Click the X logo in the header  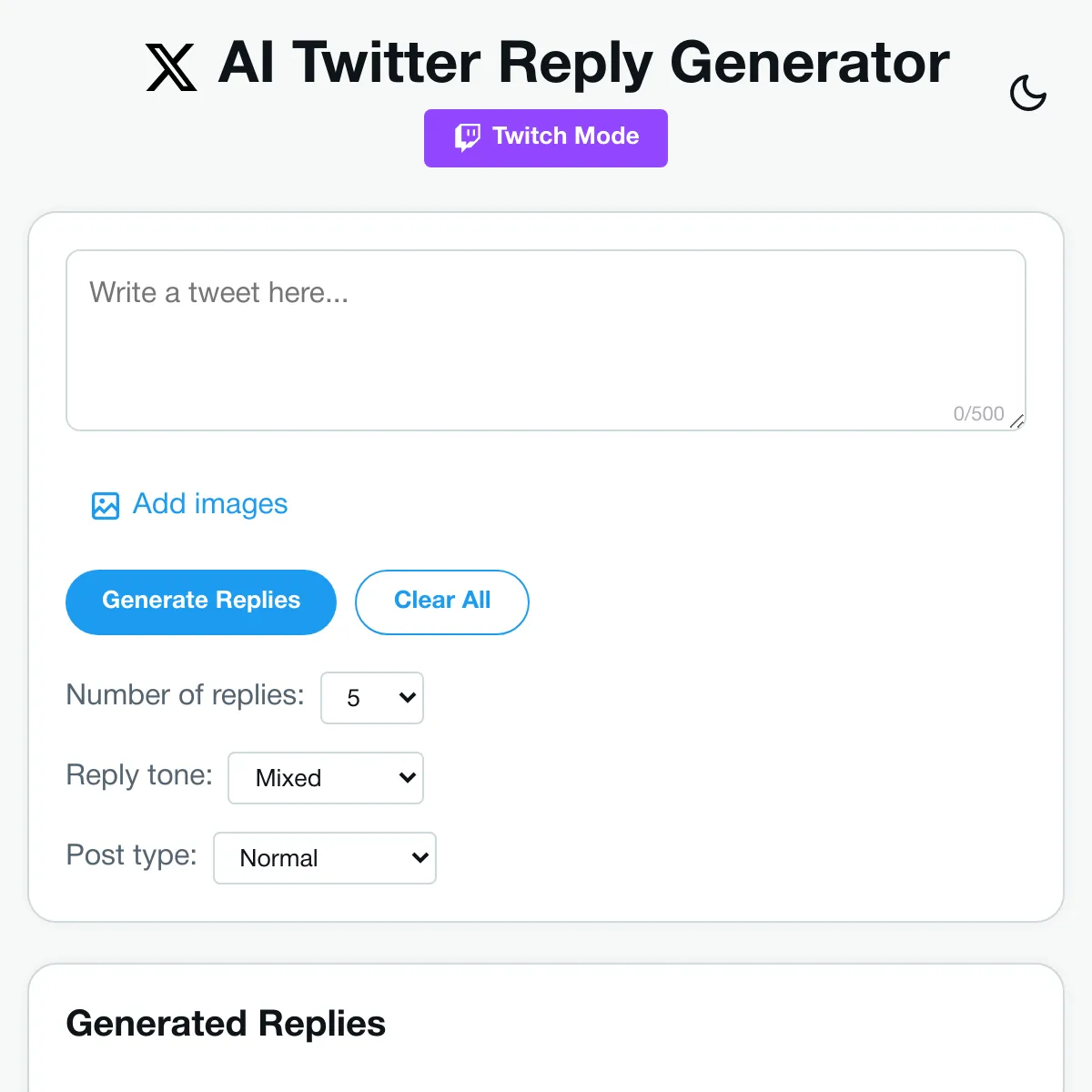[169, 66]
